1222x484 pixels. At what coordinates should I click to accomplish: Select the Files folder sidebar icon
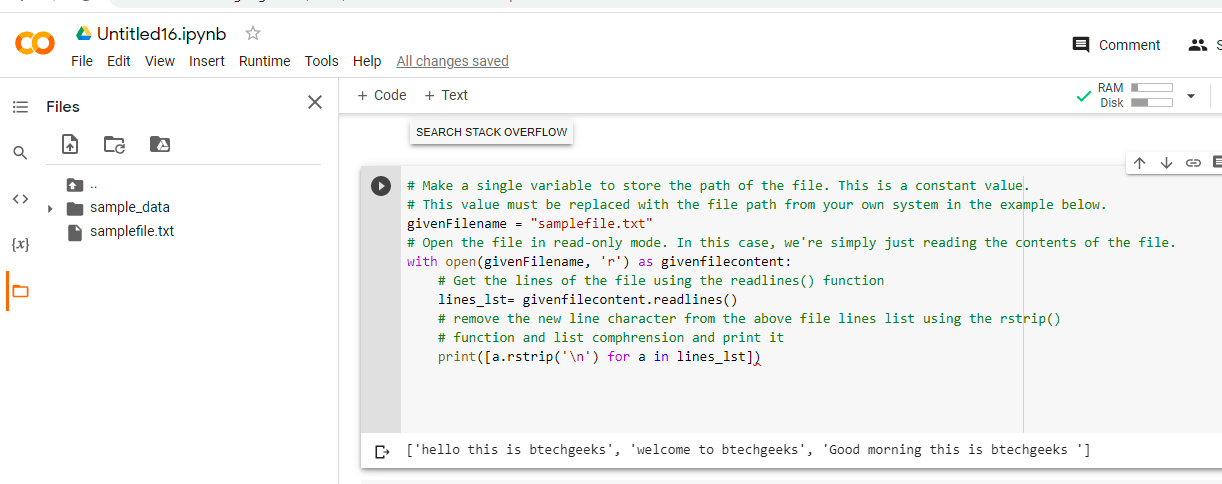[x=20, y=291]
